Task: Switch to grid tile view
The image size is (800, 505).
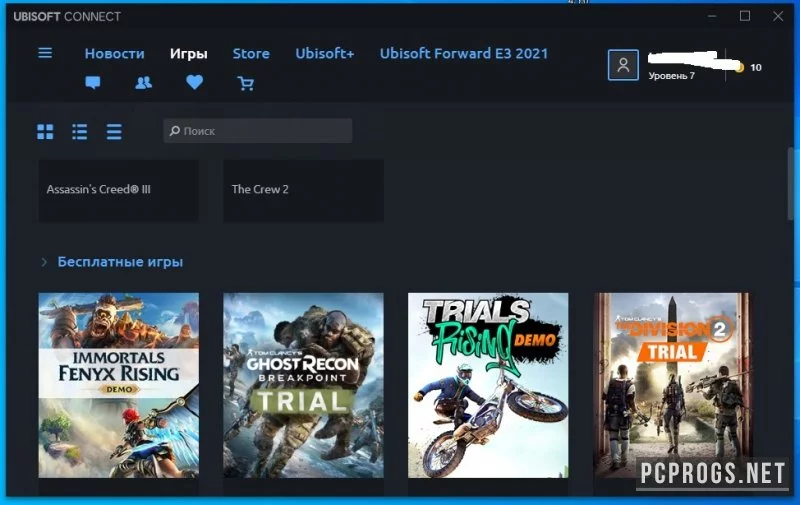Action: (45, 132)
